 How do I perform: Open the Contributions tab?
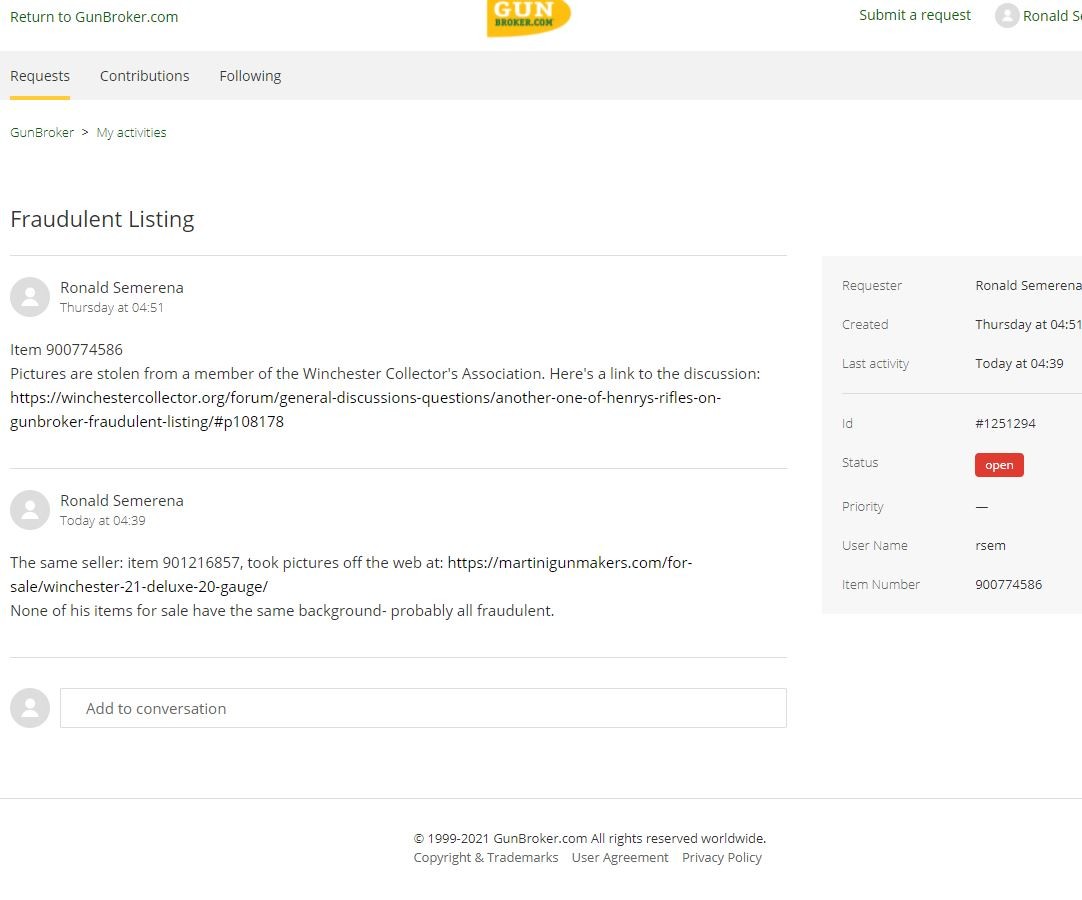tap(144, 76)
